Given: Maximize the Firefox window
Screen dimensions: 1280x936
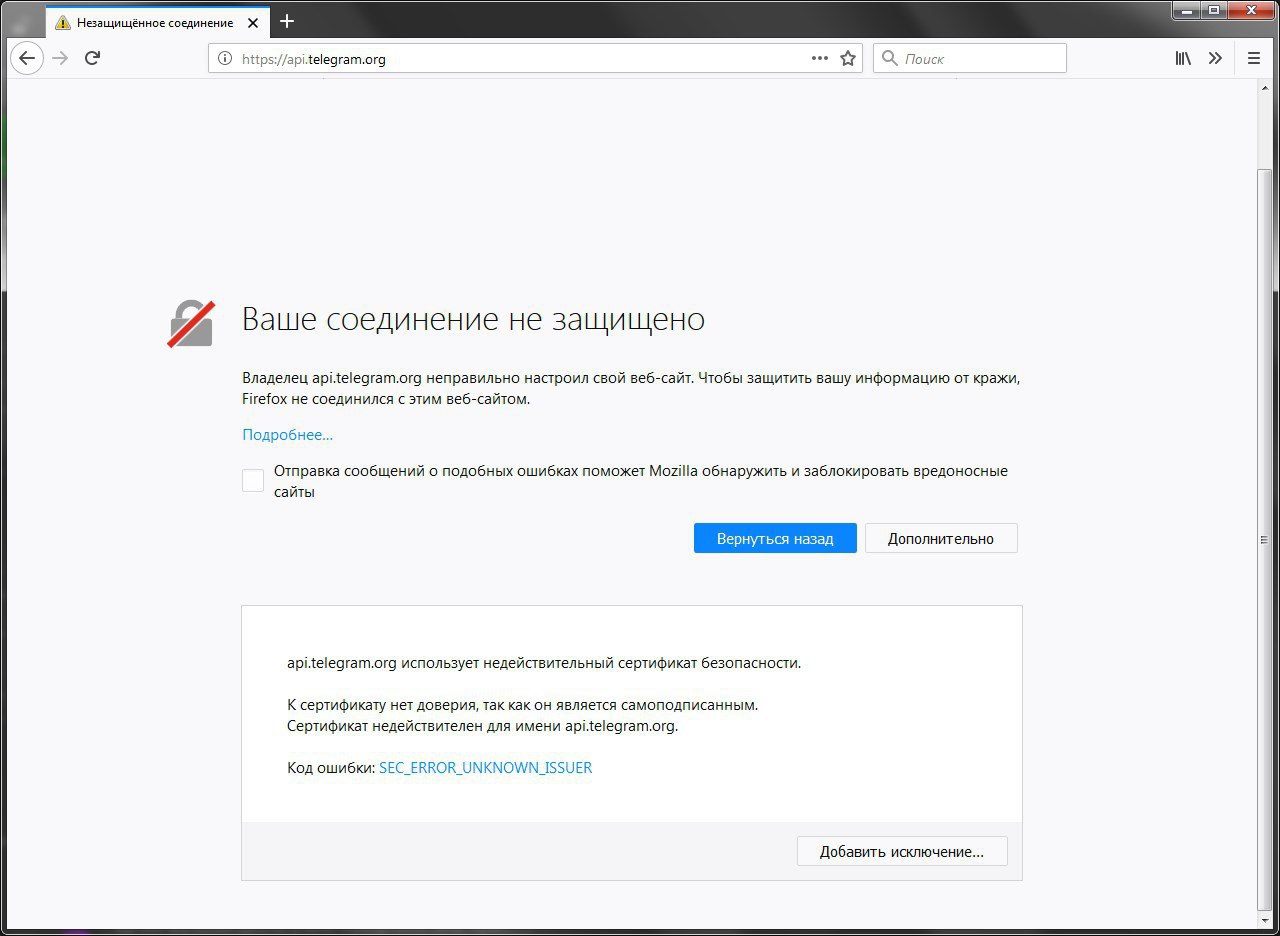Looking at the screenshot, I should click(x=1214, y=10).
